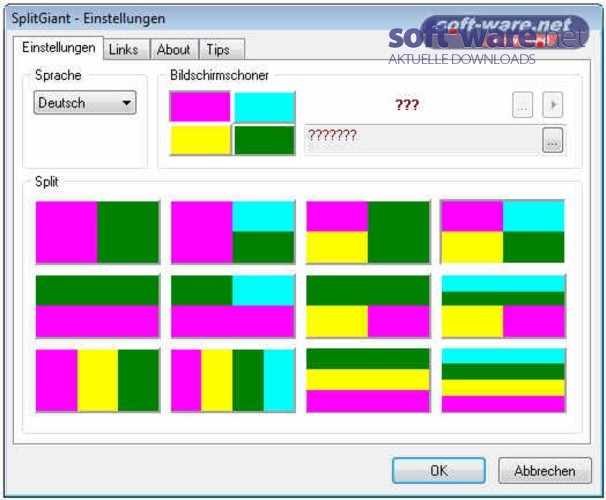This screenshot has width=606, height=500.
Task: Choose the four-quadrant split layout
Action: [x=503, y=231]
